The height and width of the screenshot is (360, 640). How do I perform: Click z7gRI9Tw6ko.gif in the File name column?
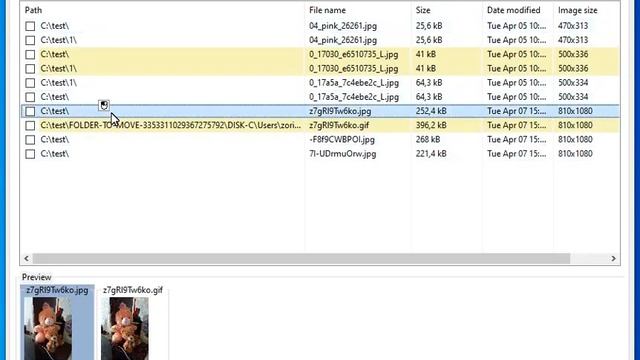coord(339,125)
